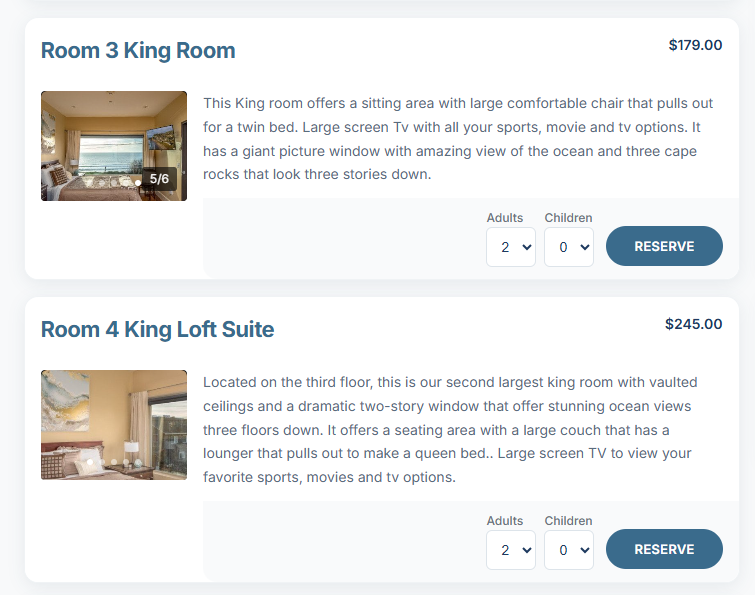Click the Children label in Room 3 card
755x595 pixels.
568,218
